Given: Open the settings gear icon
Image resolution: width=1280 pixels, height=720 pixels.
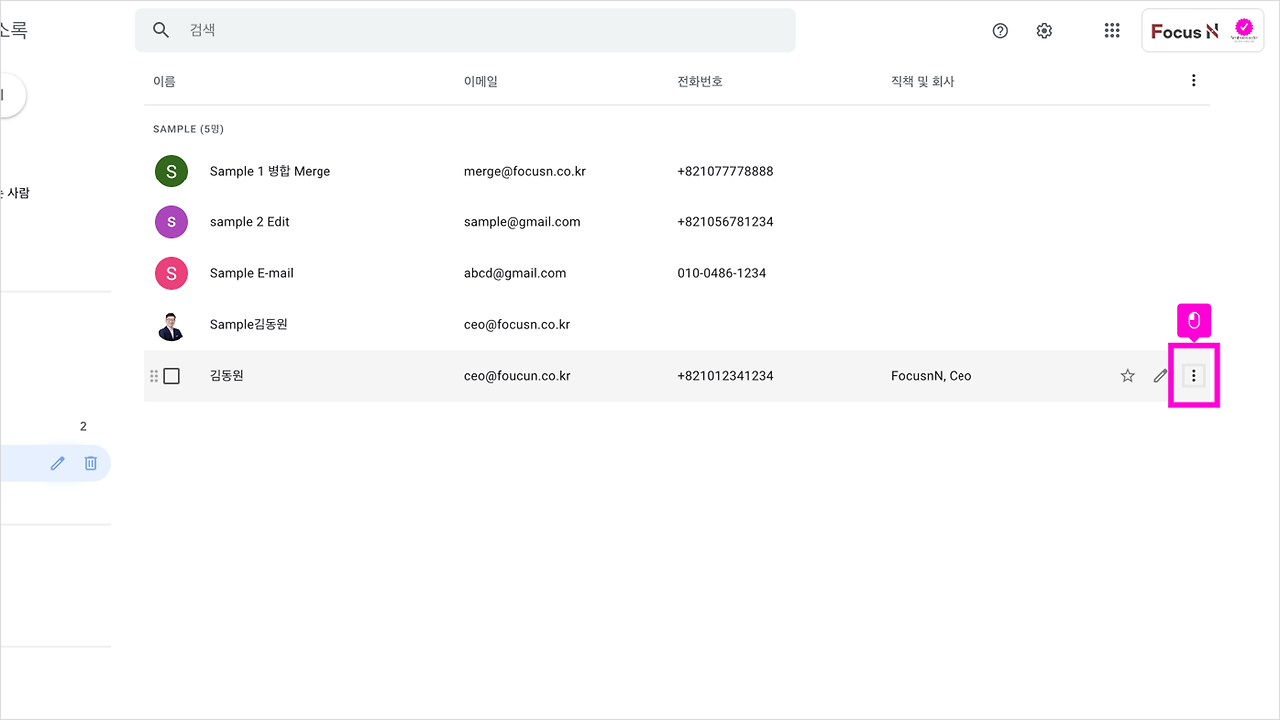Looking at the screenshot, I should click(x=1044, y=31).
